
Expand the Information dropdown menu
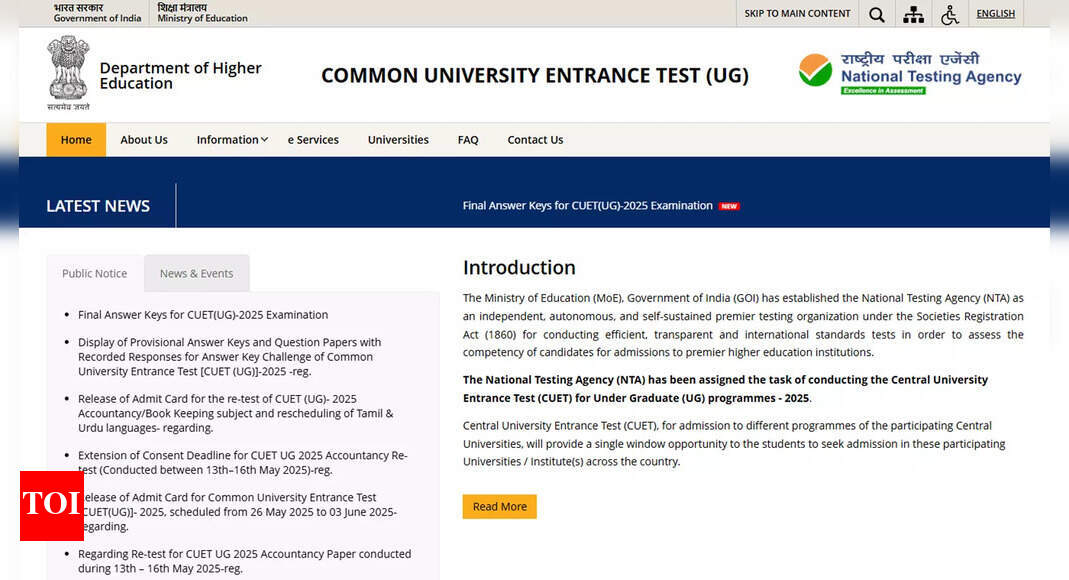[232, 140]
